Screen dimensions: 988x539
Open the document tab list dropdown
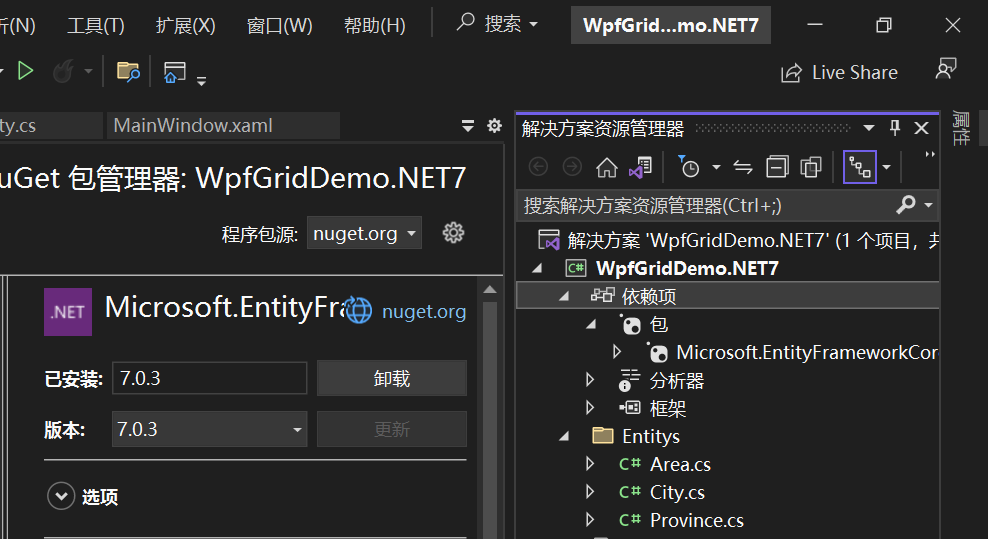(x=468, y=125)
